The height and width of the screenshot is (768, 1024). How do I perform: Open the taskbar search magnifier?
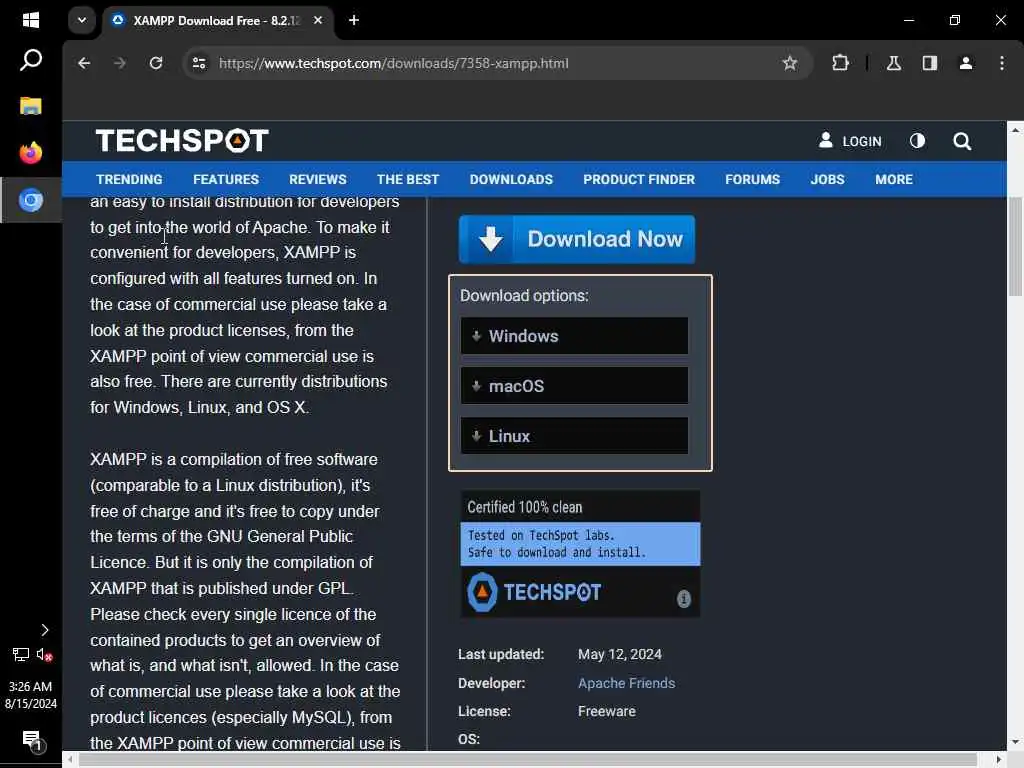click(31, 61)
